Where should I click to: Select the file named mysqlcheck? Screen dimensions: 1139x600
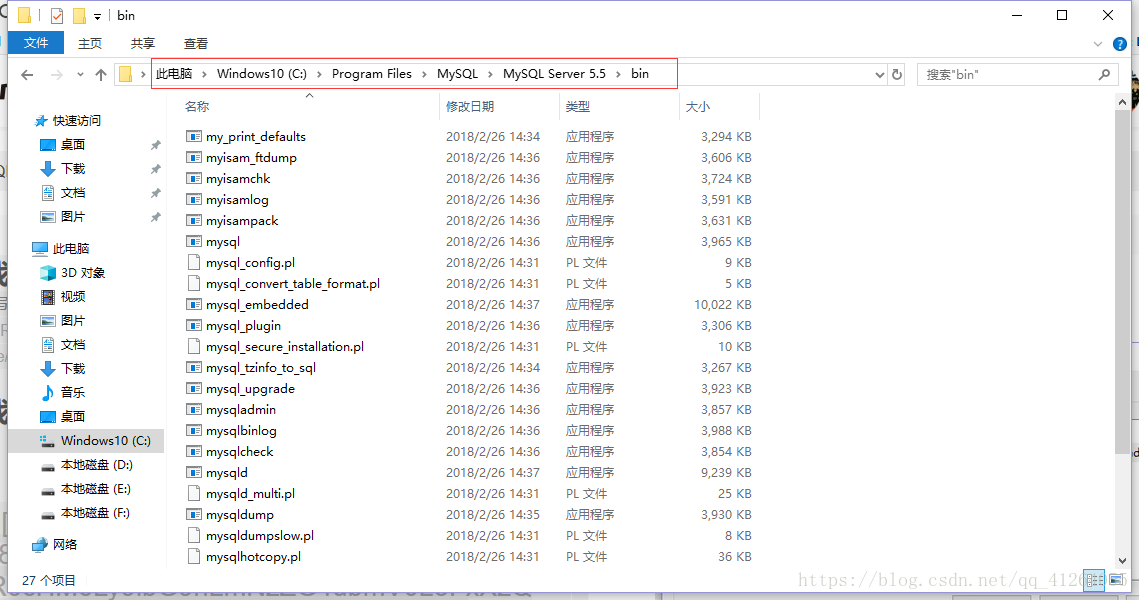tap(240, 452)
